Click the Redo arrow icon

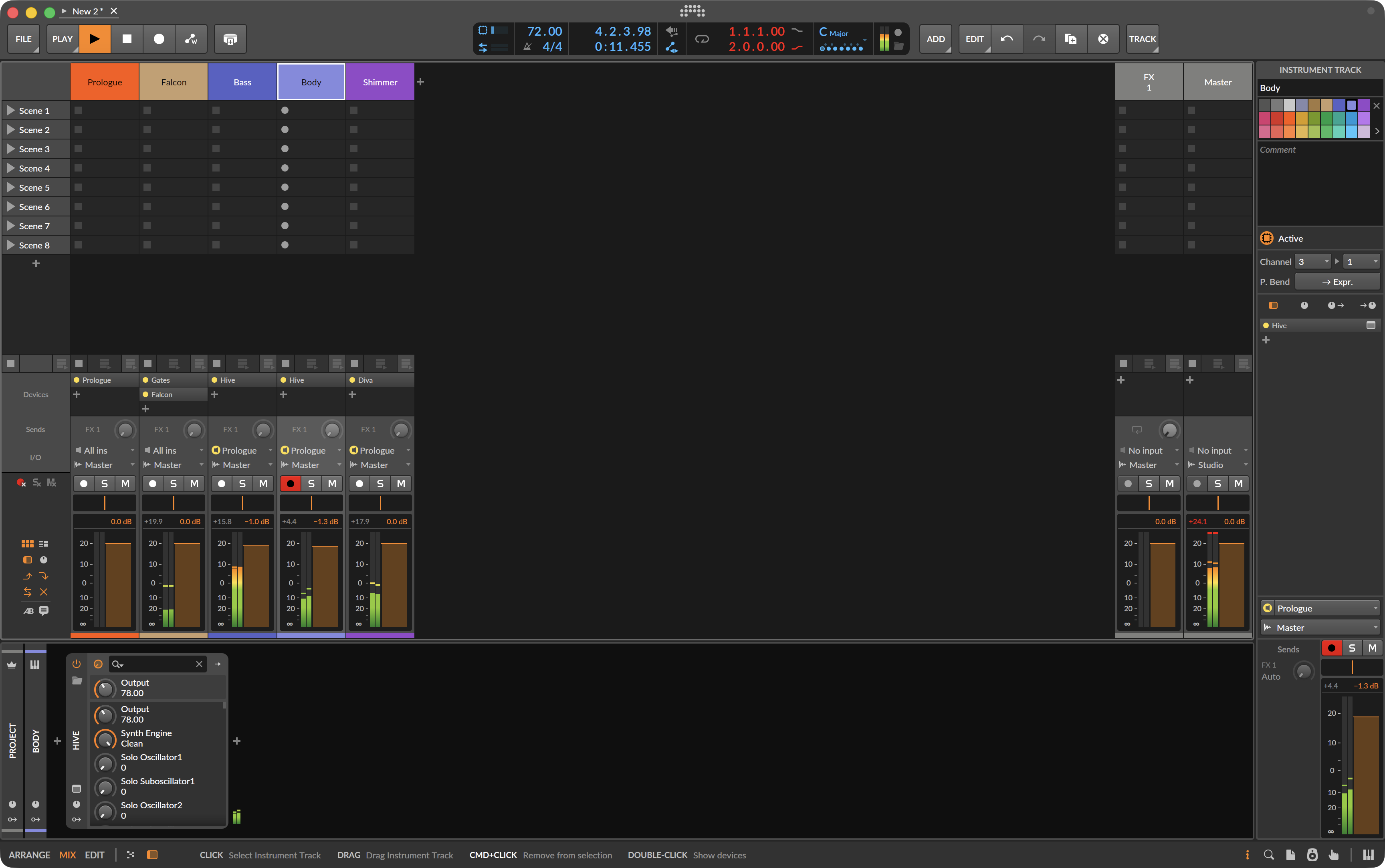click(1039, 39)
